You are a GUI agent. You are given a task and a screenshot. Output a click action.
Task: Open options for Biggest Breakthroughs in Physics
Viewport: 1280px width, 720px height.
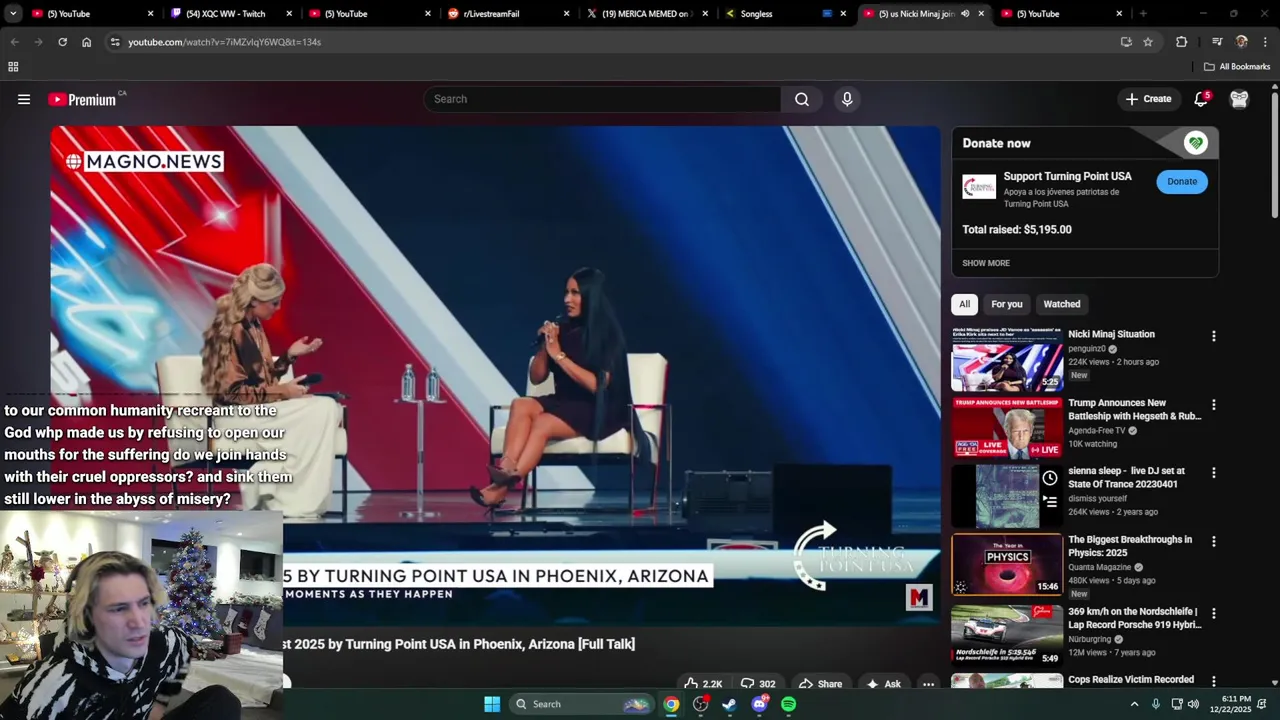point(1213,542)
